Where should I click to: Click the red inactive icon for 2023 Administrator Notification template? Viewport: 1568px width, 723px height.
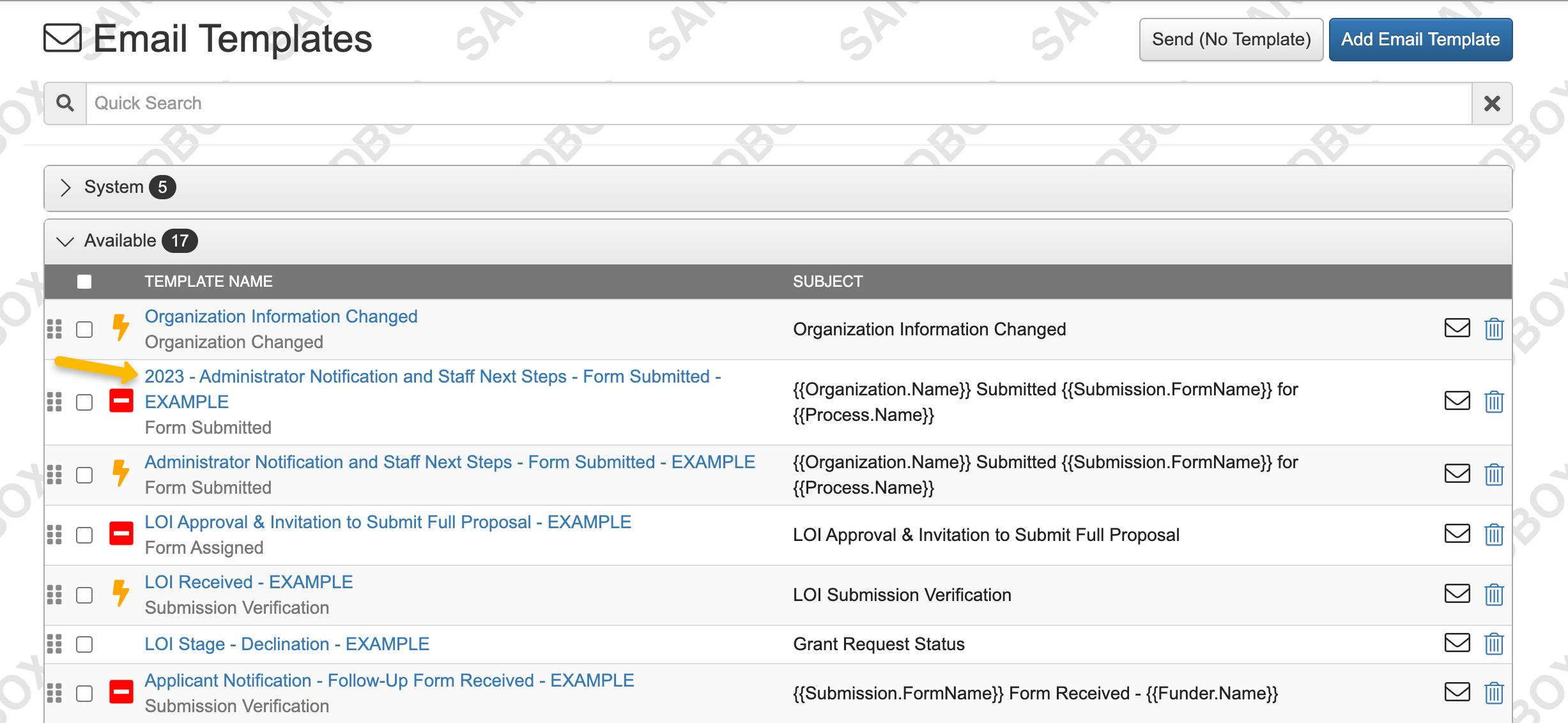pyautogui.click(x=121, y=401)
